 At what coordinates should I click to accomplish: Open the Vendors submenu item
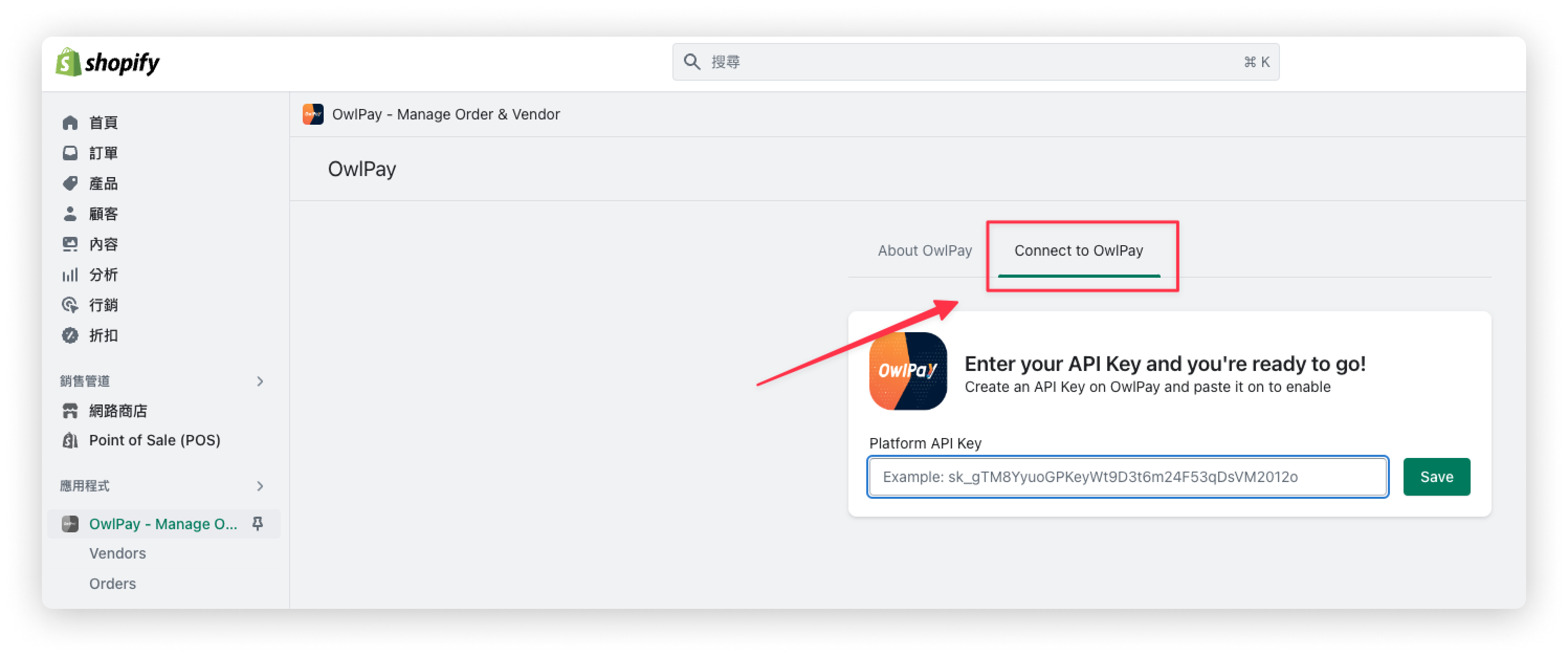pos(117,553)
